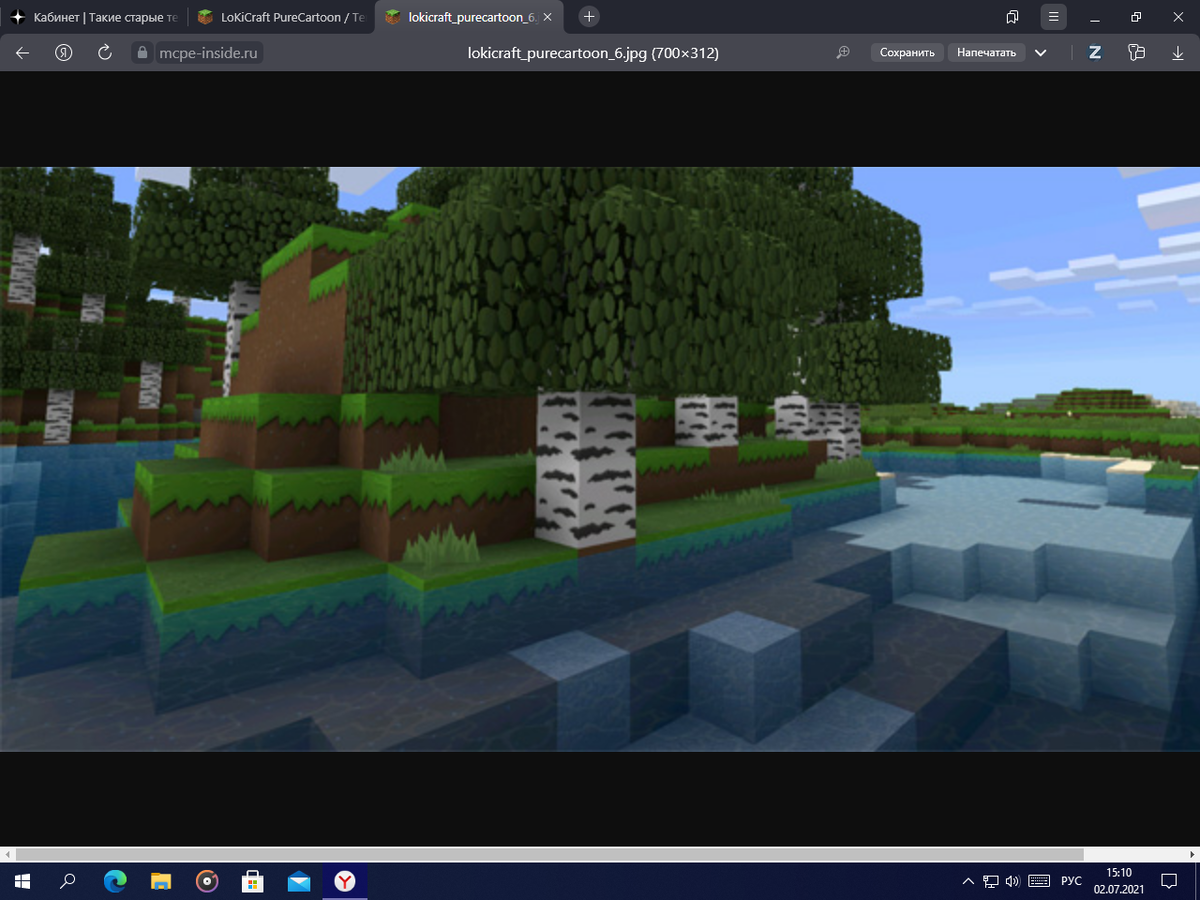Click the padlock site security icon
The height and width of the screenshot is (900, 1200).
pyautogui.click(x=141, y=53)
